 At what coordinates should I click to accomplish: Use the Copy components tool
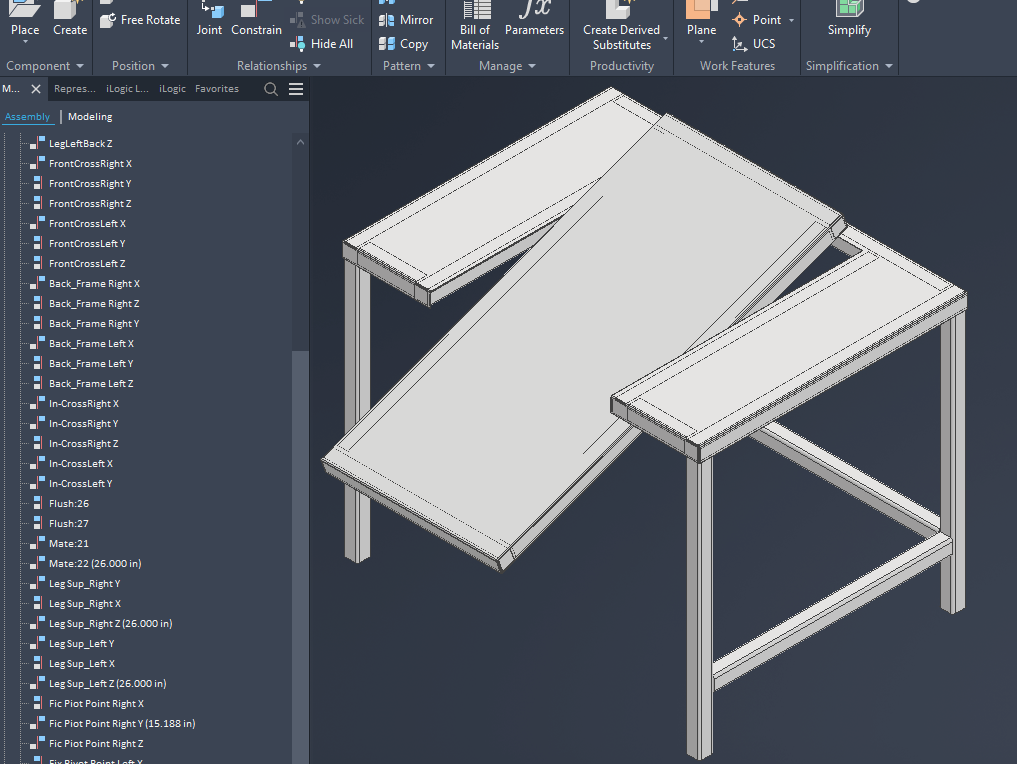pos(404,43)
